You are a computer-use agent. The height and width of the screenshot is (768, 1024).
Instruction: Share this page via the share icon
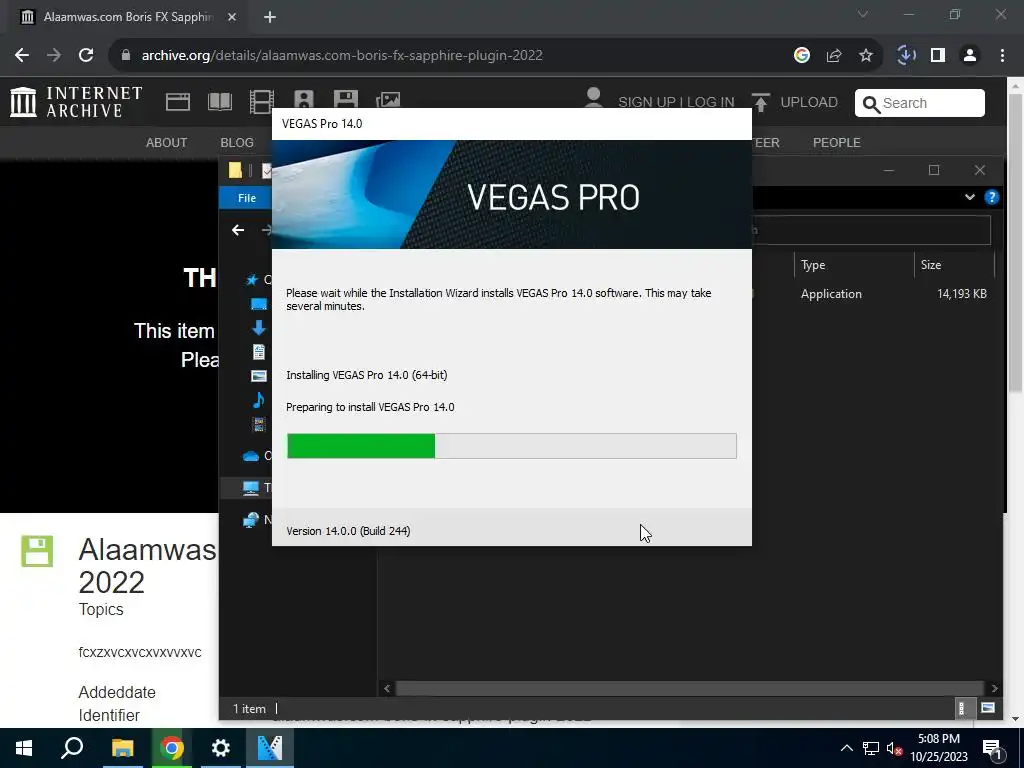tap(834, 56)
